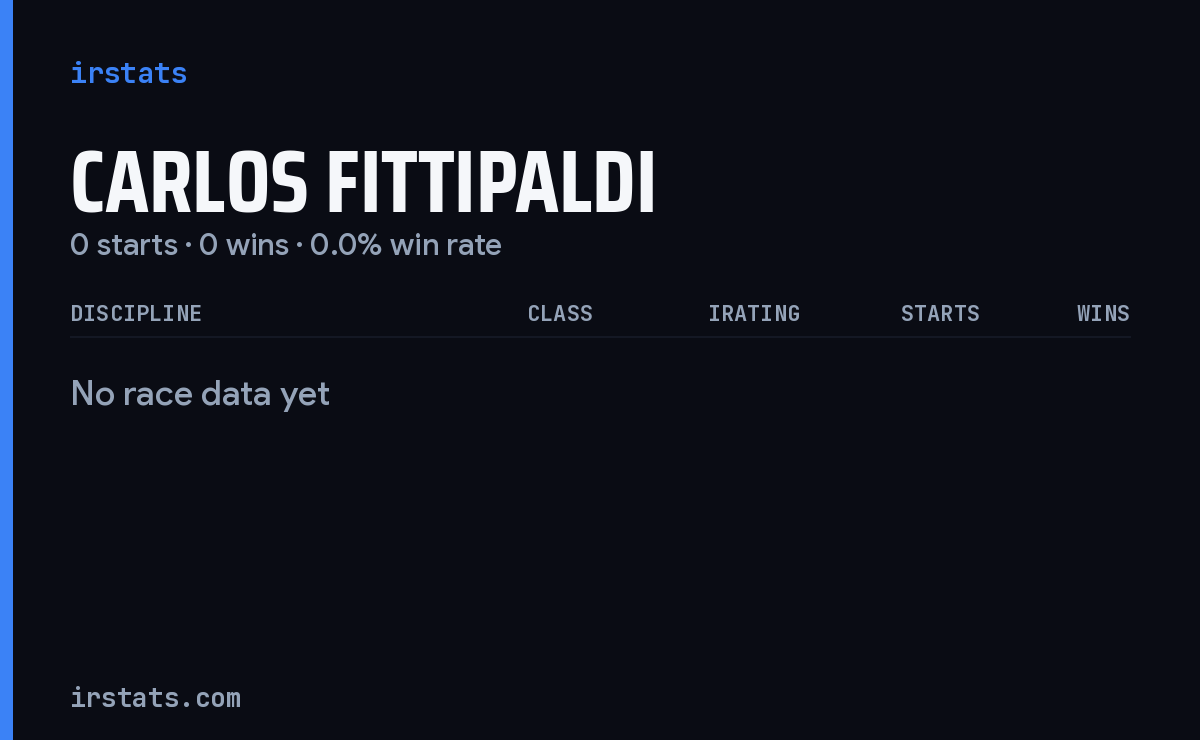The image size is (1200, 740).
Task: Sort table by IRATING column header
Action: 754,313
